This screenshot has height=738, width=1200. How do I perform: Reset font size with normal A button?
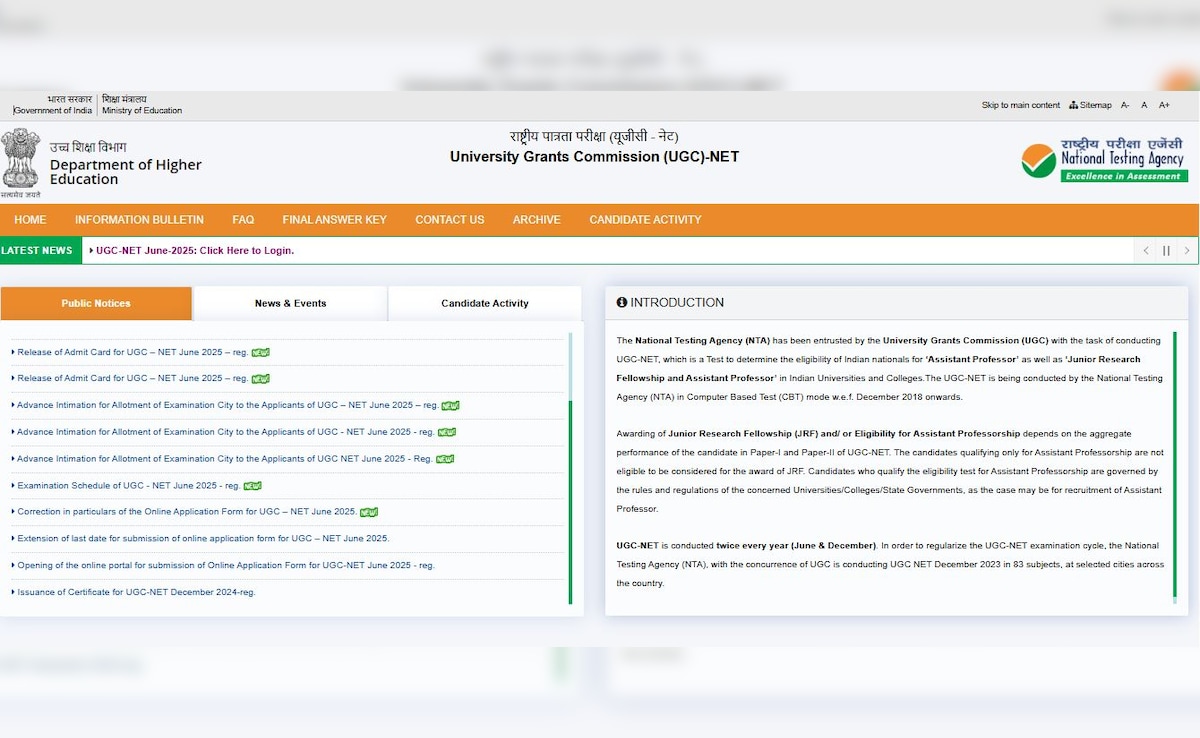[x=1144, y=105]
